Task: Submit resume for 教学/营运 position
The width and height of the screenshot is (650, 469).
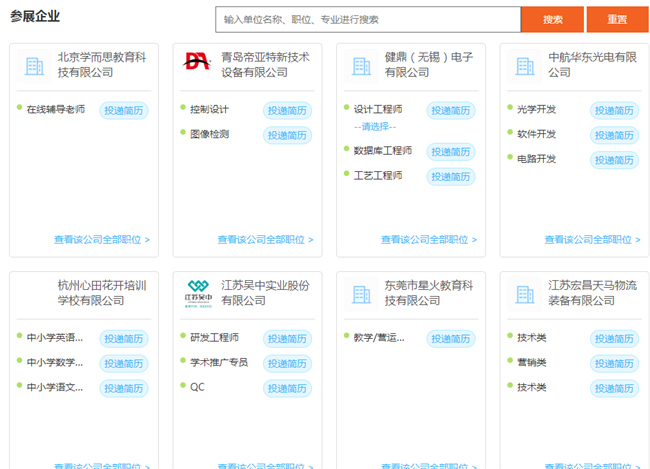Action: tap(451, 339)
